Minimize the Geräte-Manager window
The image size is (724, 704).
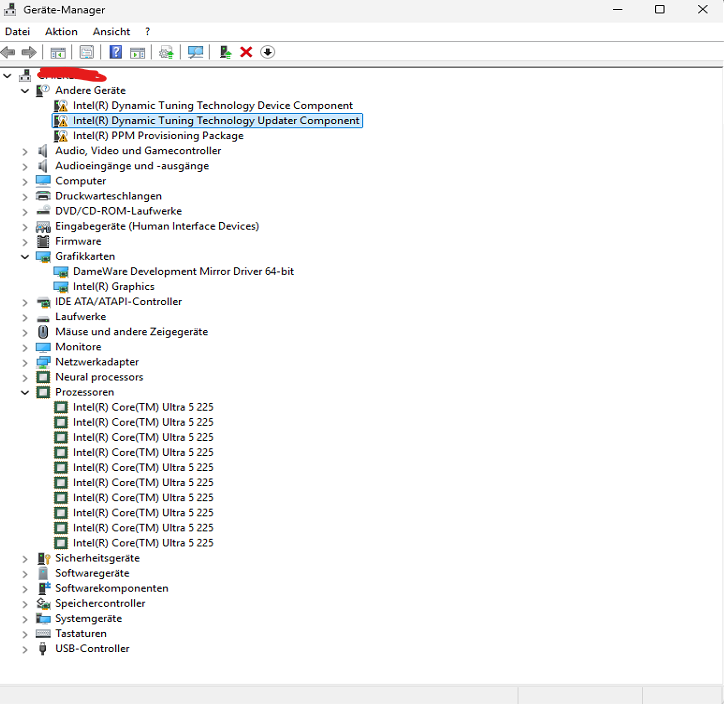coord(618,9)
